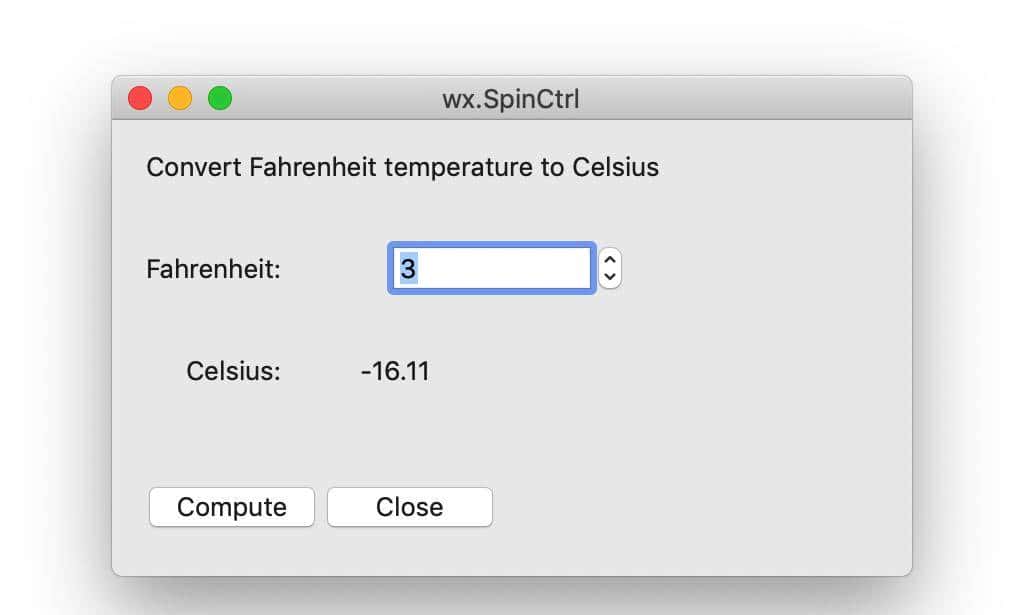Click the Convert Fahrenheit temperature to Celsius heading
Viewport: 1024px width, 615px height.
[402, 167]
